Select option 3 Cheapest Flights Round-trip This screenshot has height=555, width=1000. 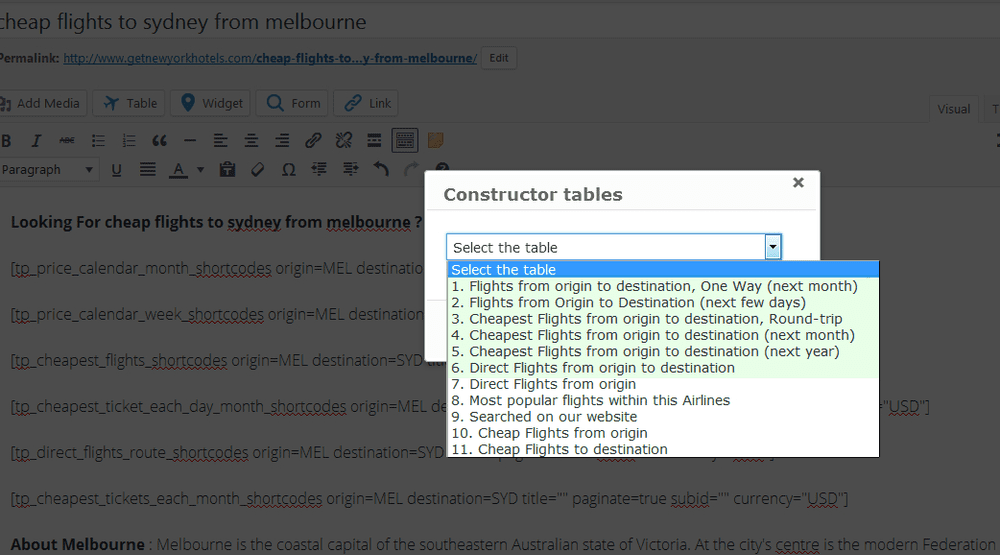(663, 319)
